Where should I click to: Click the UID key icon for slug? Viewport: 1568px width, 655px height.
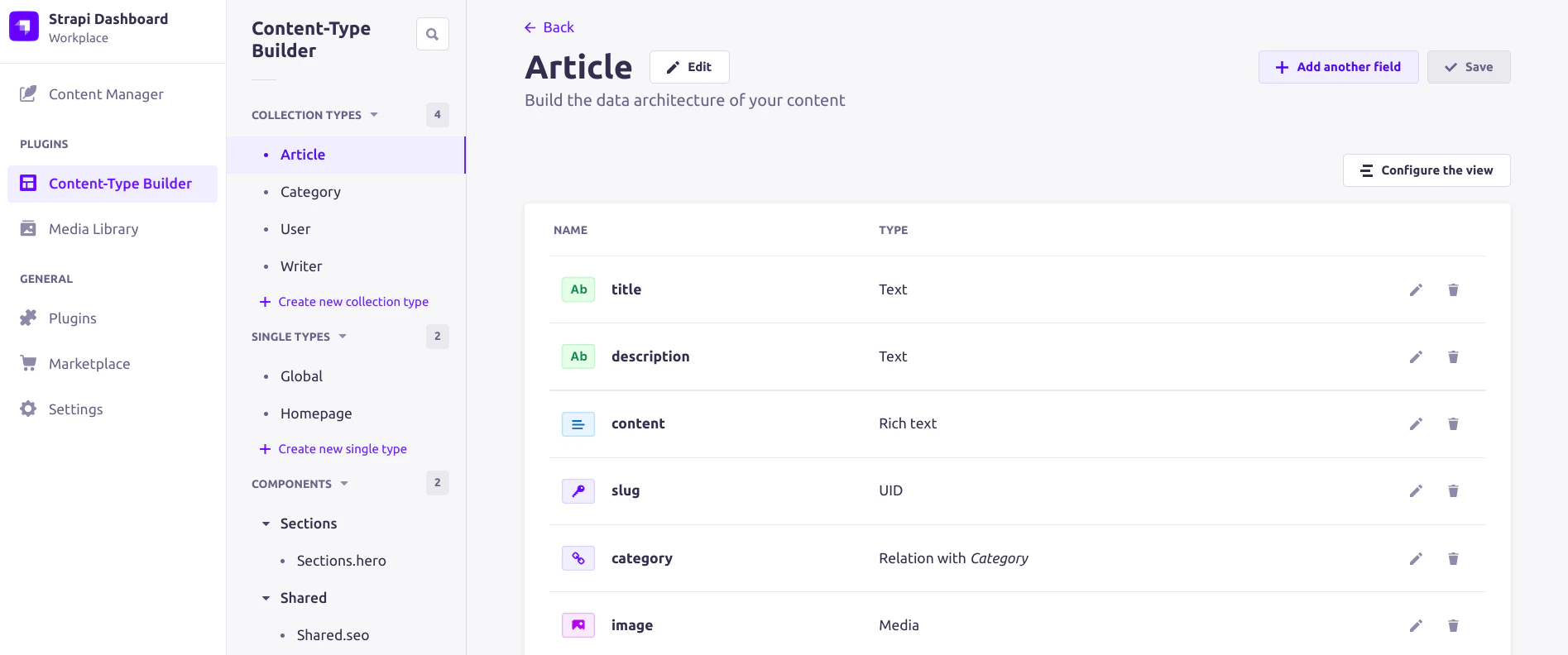click(578, 490)
